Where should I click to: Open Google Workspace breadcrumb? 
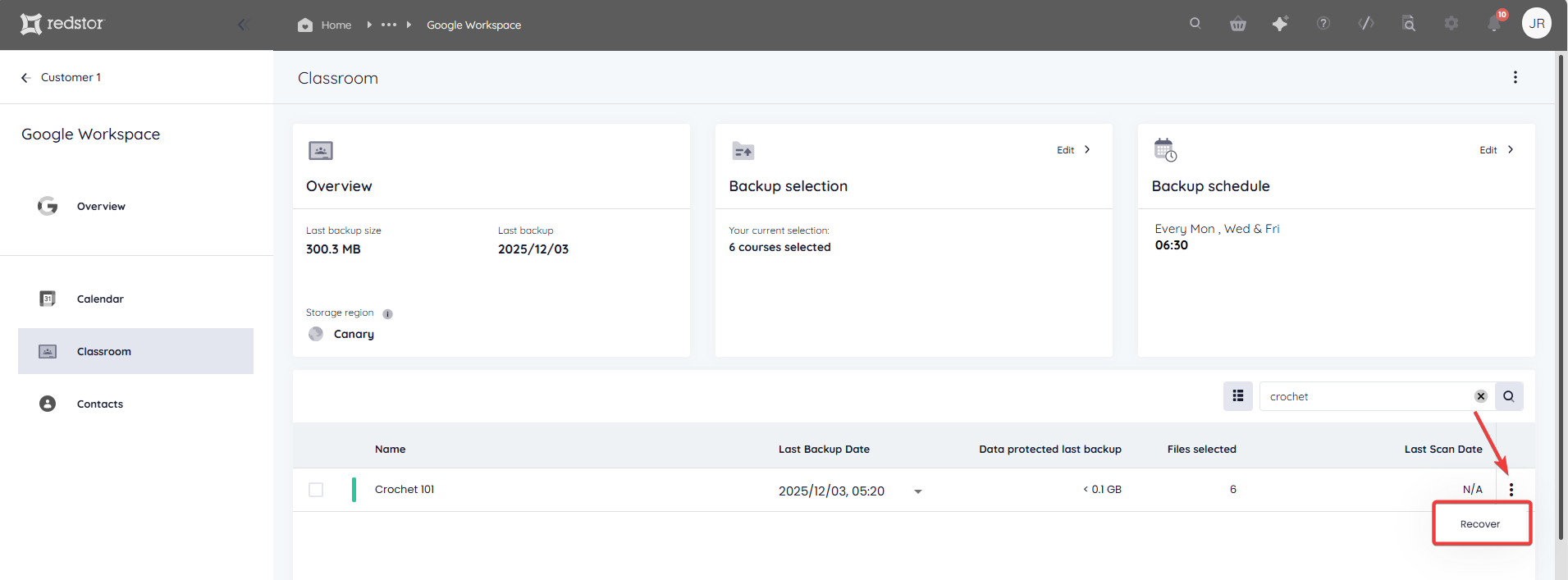tap(473, 25)
